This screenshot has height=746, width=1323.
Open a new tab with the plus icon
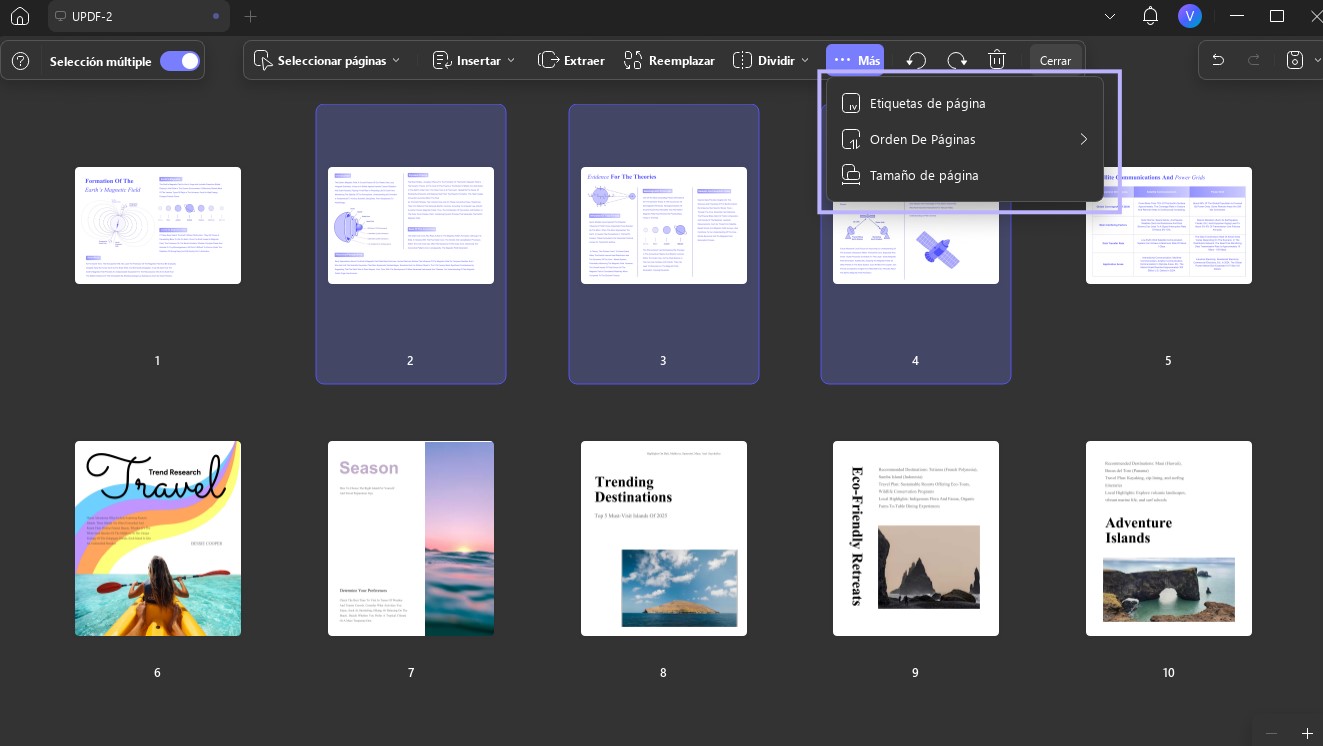pyautogui.click(x=251, y=16)
